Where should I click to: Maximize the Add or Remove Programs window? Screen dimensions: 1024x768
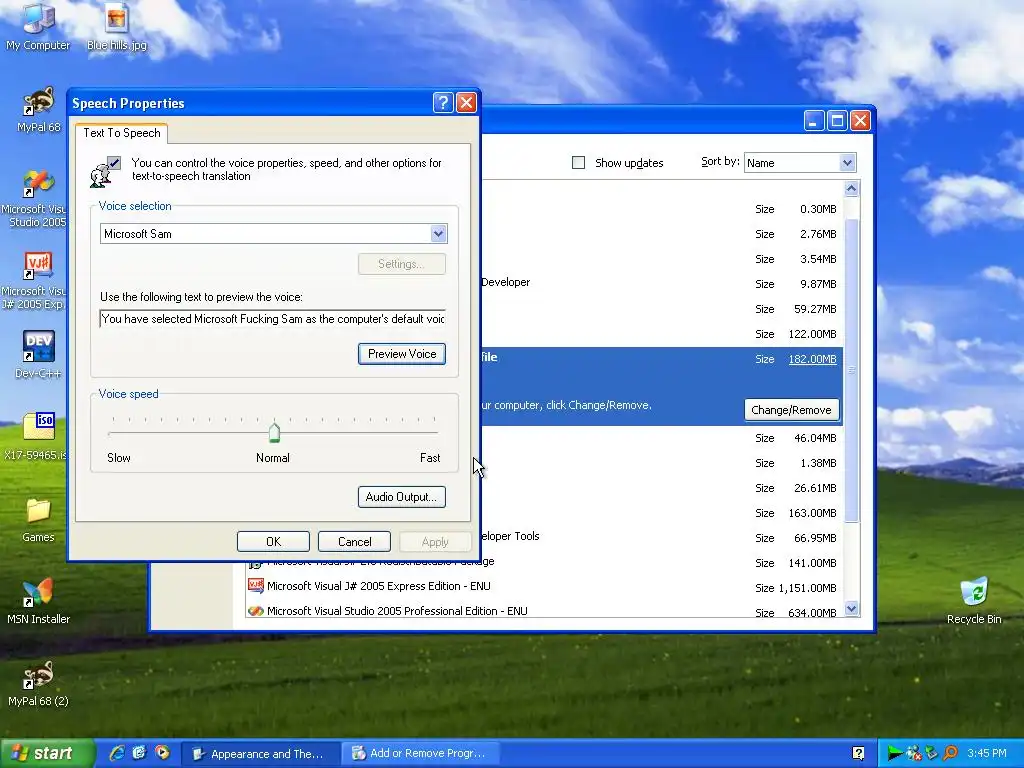pyautogui.click(x=837, y=121)
